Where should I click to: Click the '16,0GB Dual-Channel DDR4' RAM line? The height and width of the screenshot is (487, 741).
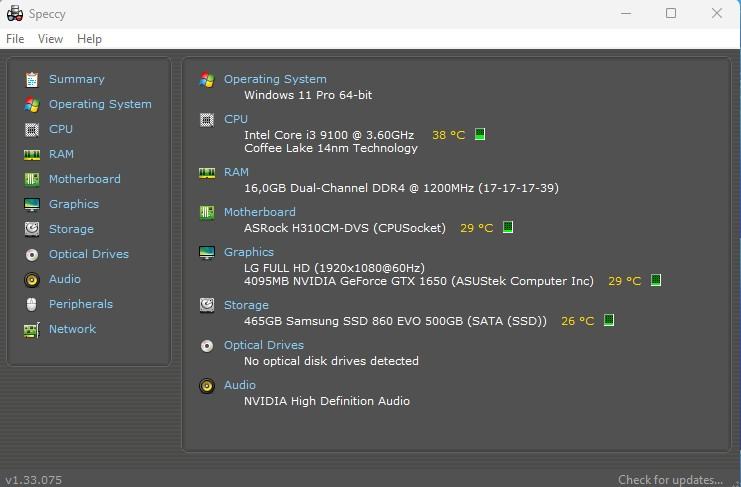coord(401,188)
